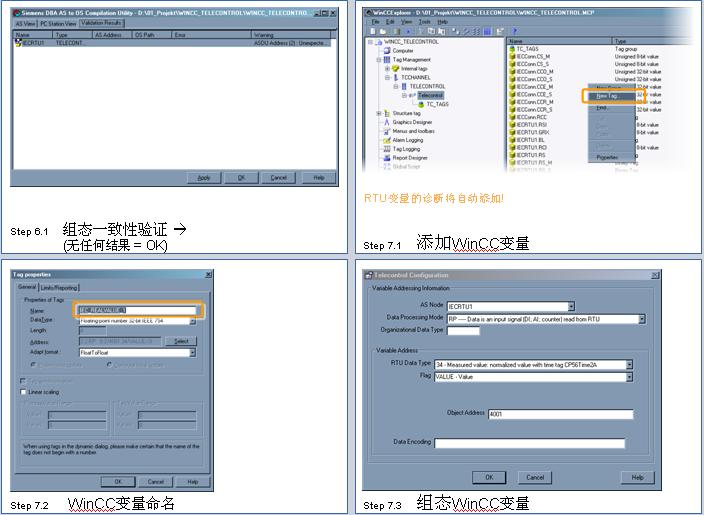Open Help menu in WinCC Explorer
The height and width of the screenshot is (515, 704).
click(442, 22)
